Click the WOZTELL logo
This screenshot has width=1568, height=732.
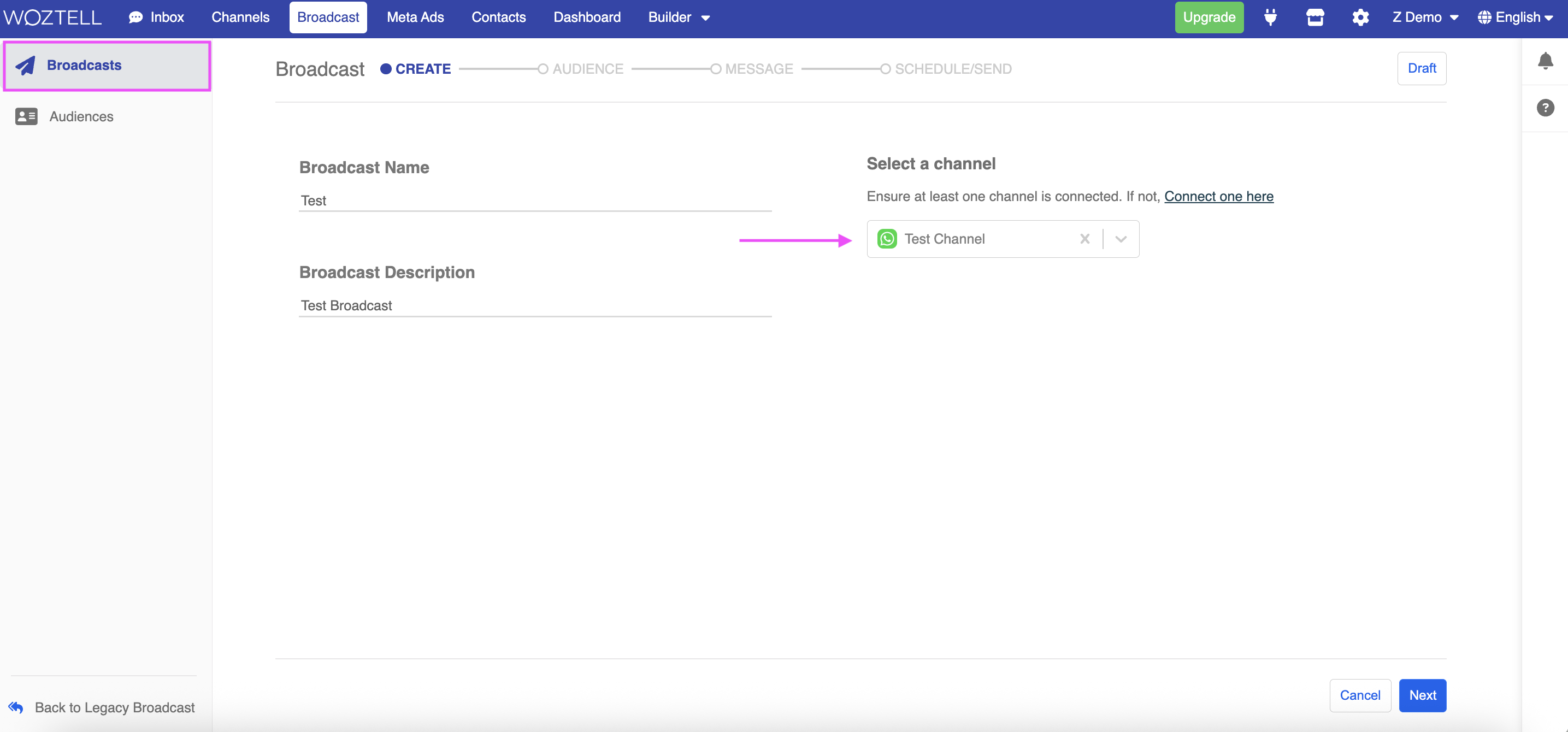[x=52, y=17]
